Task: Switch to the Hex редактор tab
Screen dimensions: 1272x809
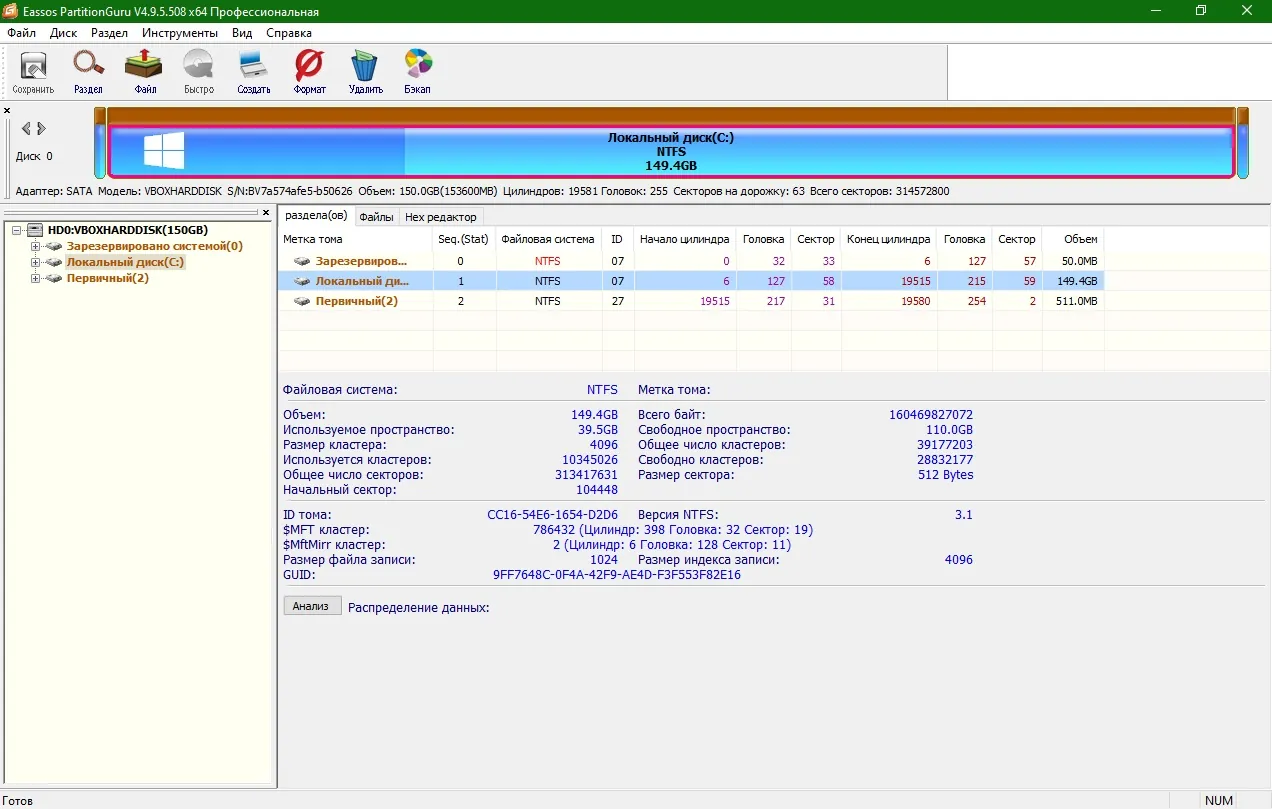Action: pos(441,217)
